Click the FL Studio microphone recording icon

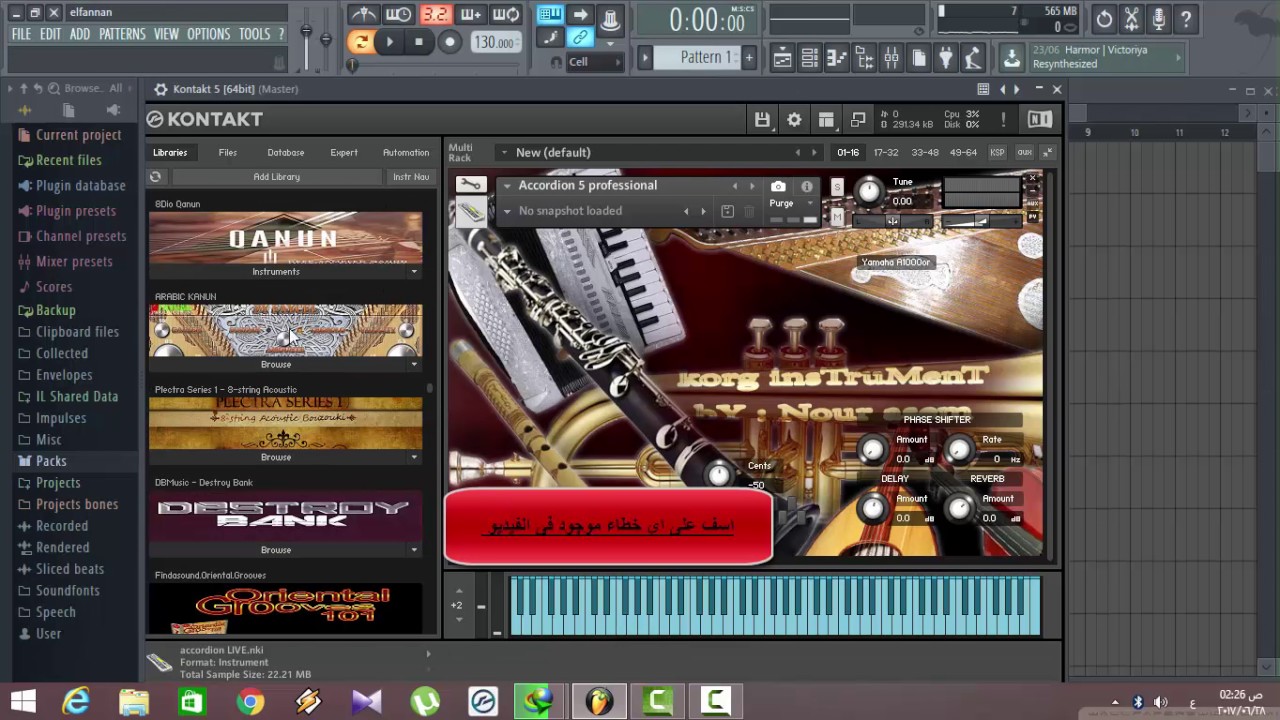[x=1159, y=18]
